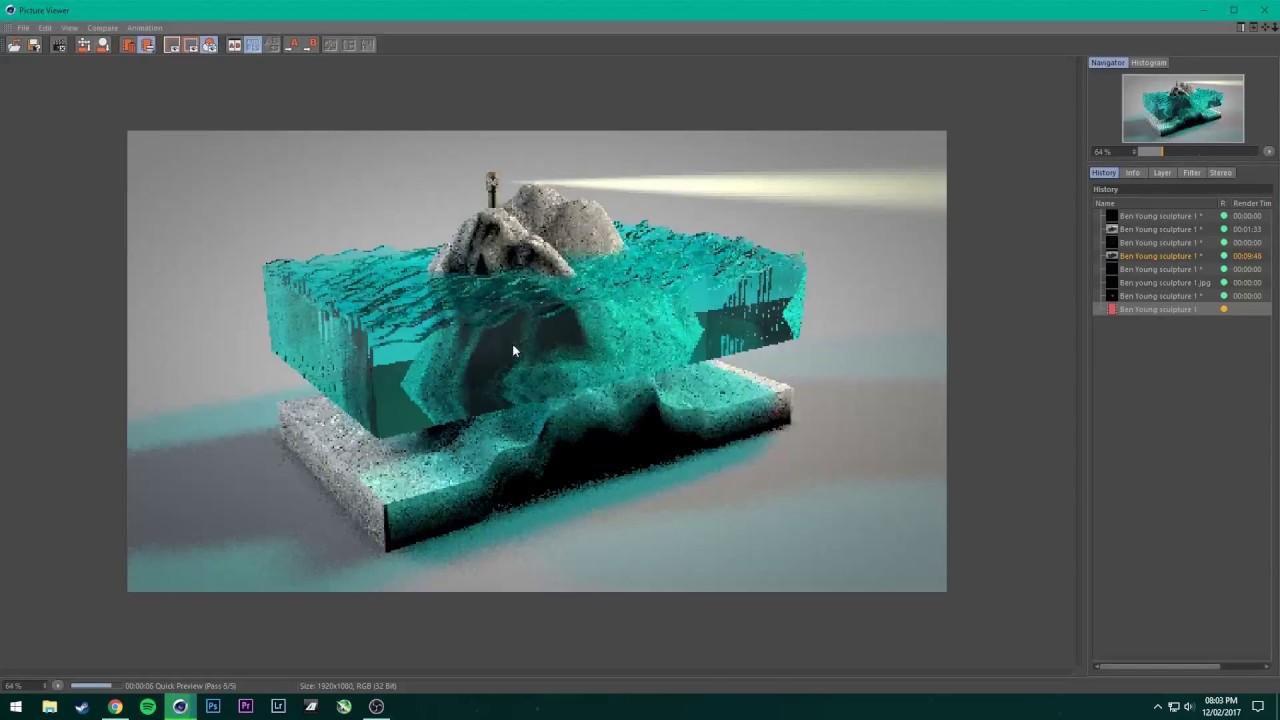1280x720 pixels.
Task: Open Spotify from the taskbar
Action: click(148, 706)
